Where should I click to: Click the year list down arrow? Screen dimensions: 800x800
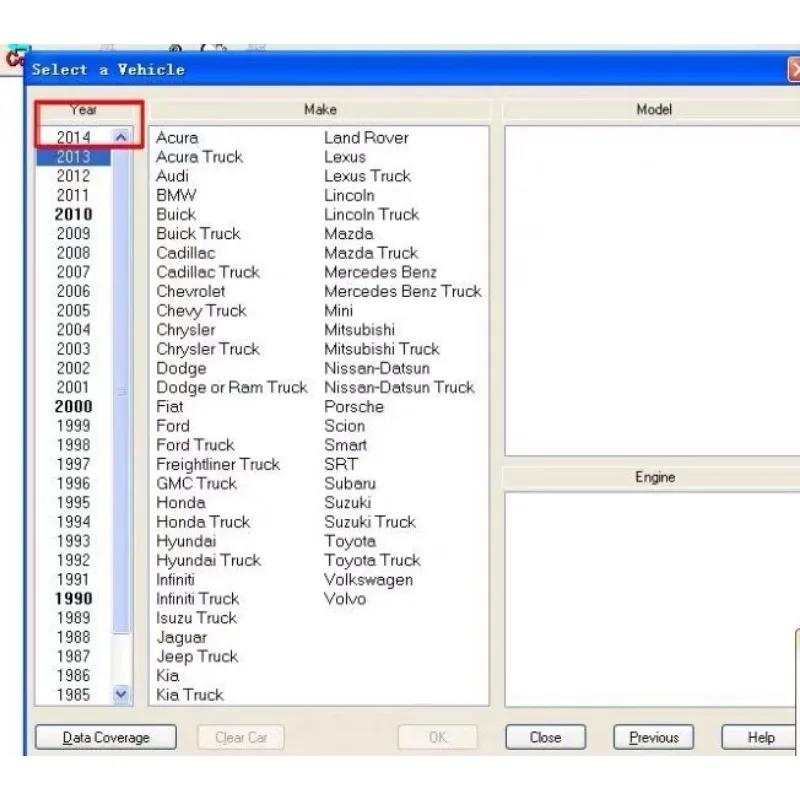coord(121,694)
